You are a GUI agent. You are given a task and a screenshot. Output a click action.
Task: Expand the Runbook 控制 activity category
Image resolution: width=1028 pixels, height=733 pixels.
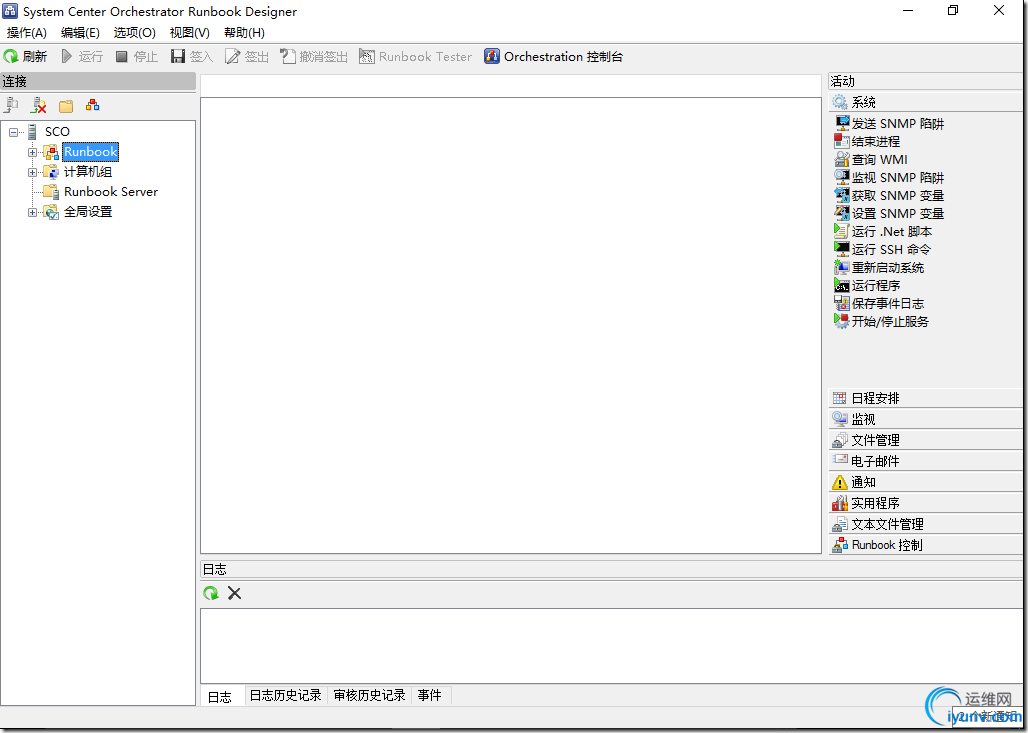(x=924, y=545)
